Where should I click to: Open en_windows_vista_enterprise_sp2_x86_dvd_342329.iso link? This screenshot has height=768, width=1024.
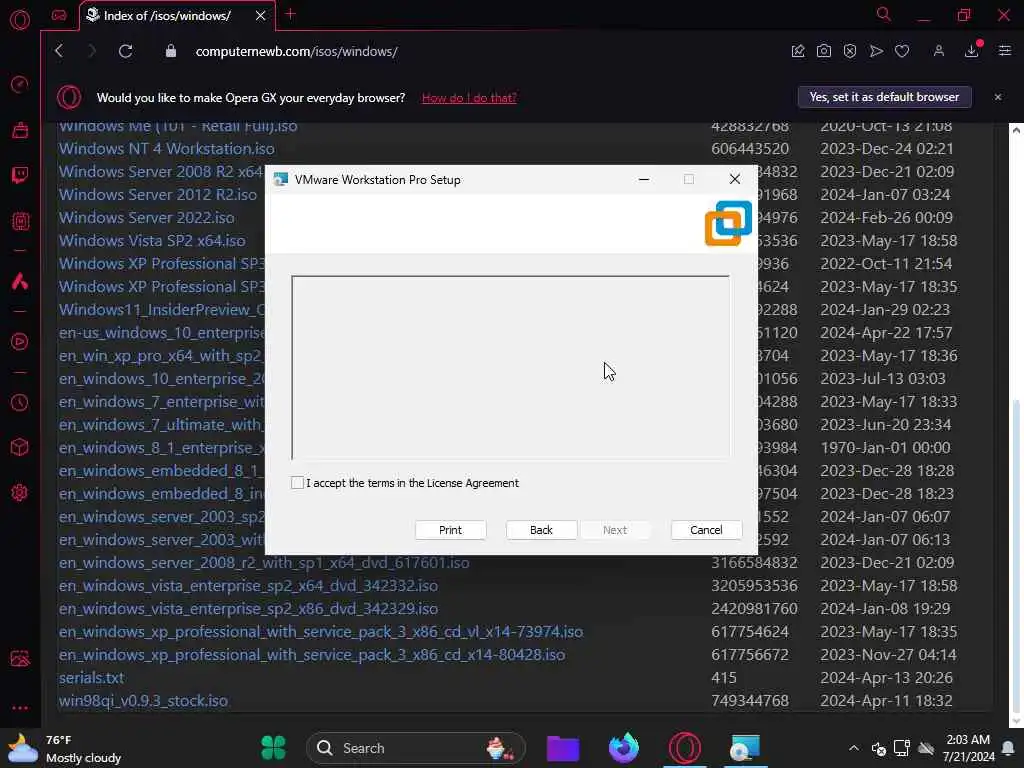click(x=248, y=609)
